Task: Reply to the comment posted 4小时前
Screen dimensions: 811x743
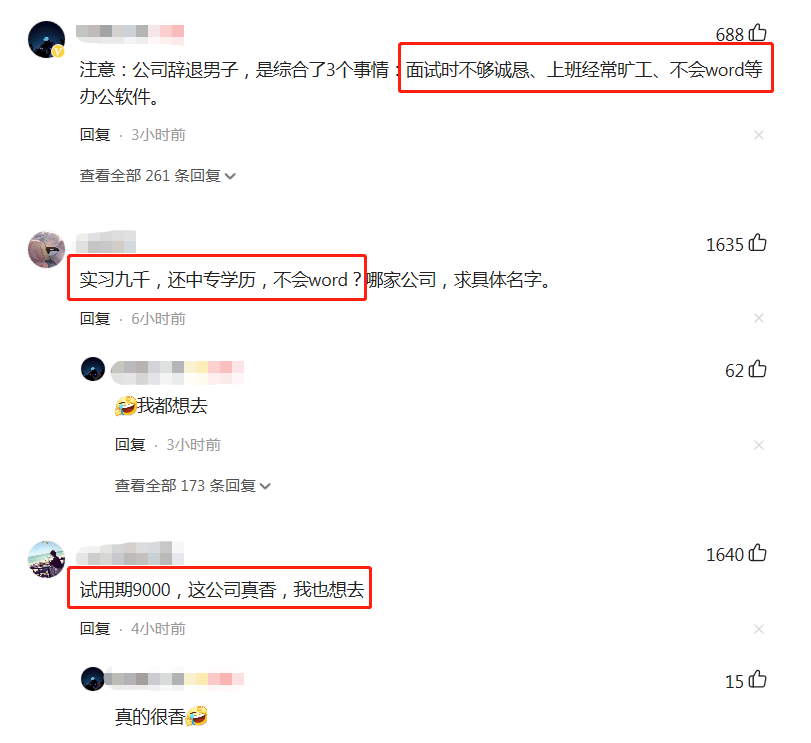Action: pyautogui.click(x=95, y=629)
